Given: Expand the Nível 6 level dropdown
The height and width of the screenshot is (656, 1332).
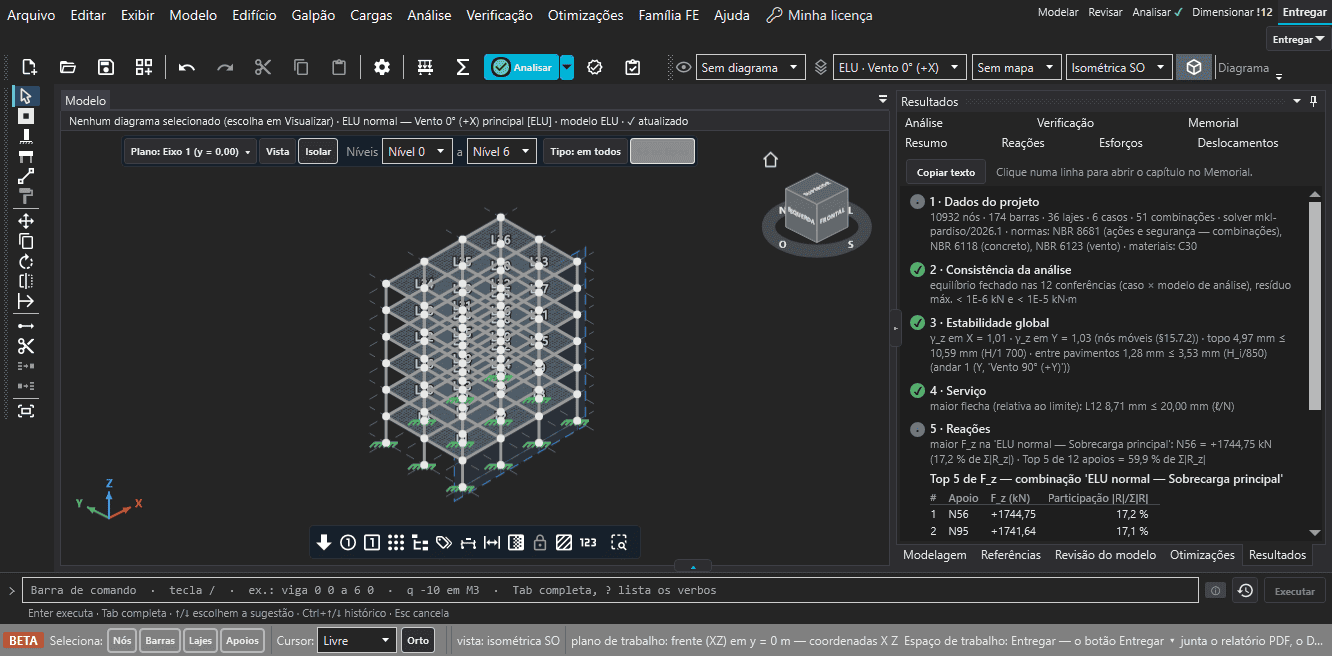Looking at the screenshot, I should [502, 152].
